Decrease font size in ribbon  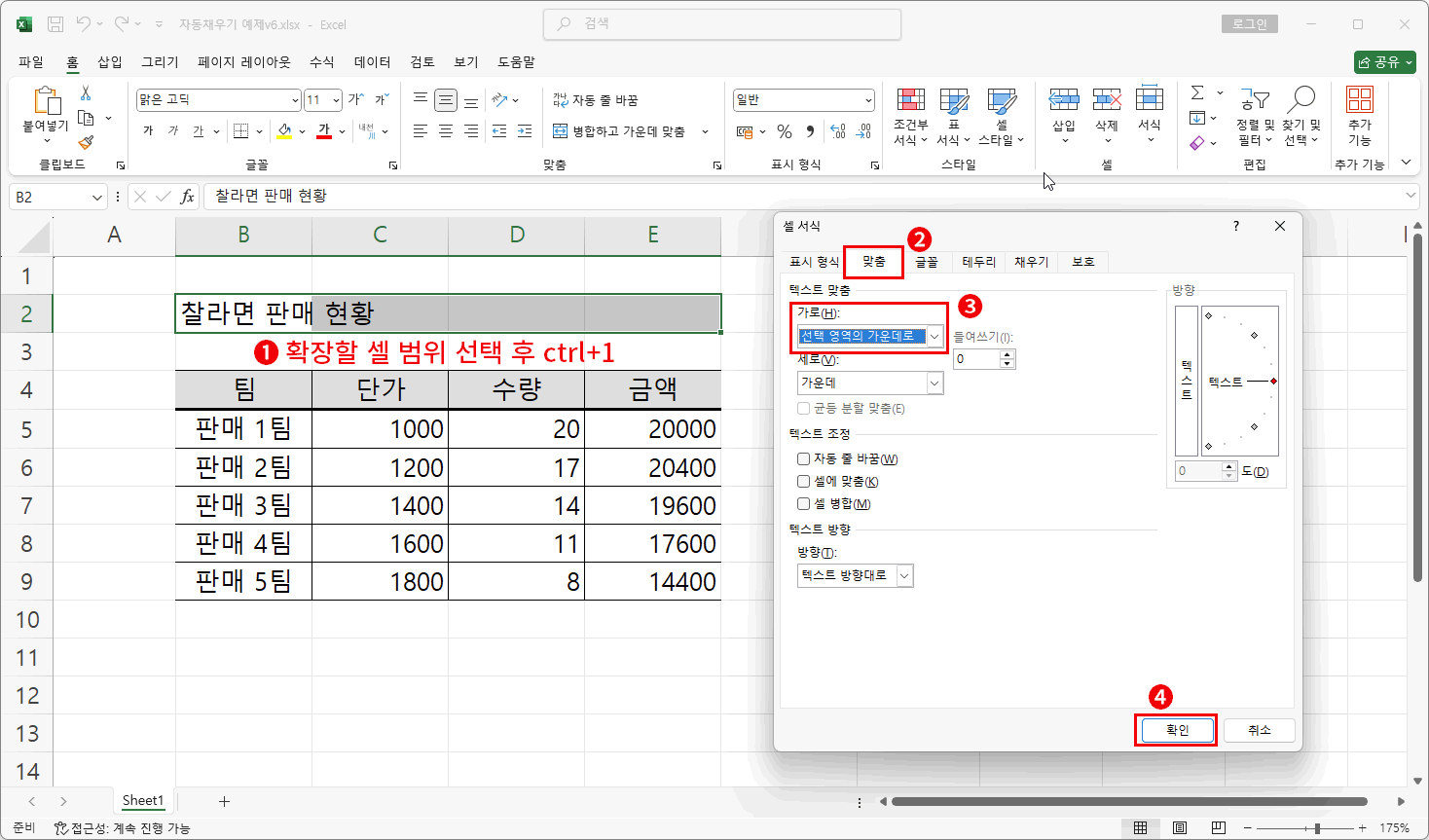coord(382,99)
